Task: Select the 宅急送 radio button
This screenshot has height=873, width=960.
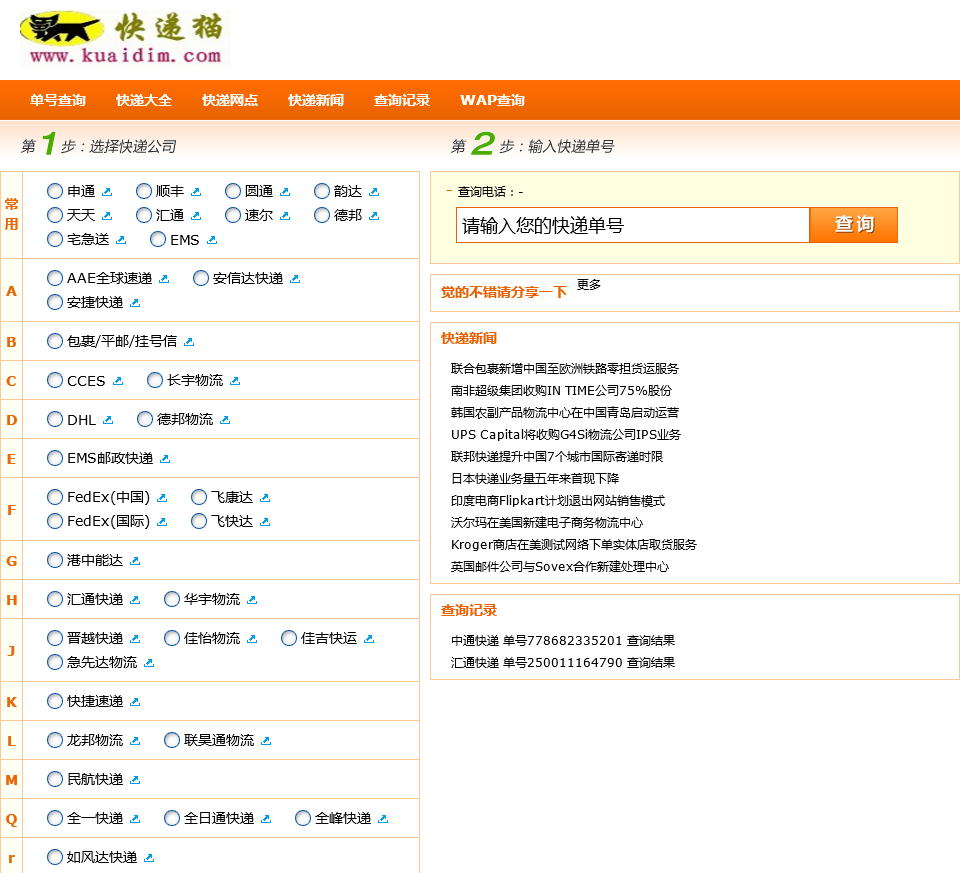Action: 55,239
